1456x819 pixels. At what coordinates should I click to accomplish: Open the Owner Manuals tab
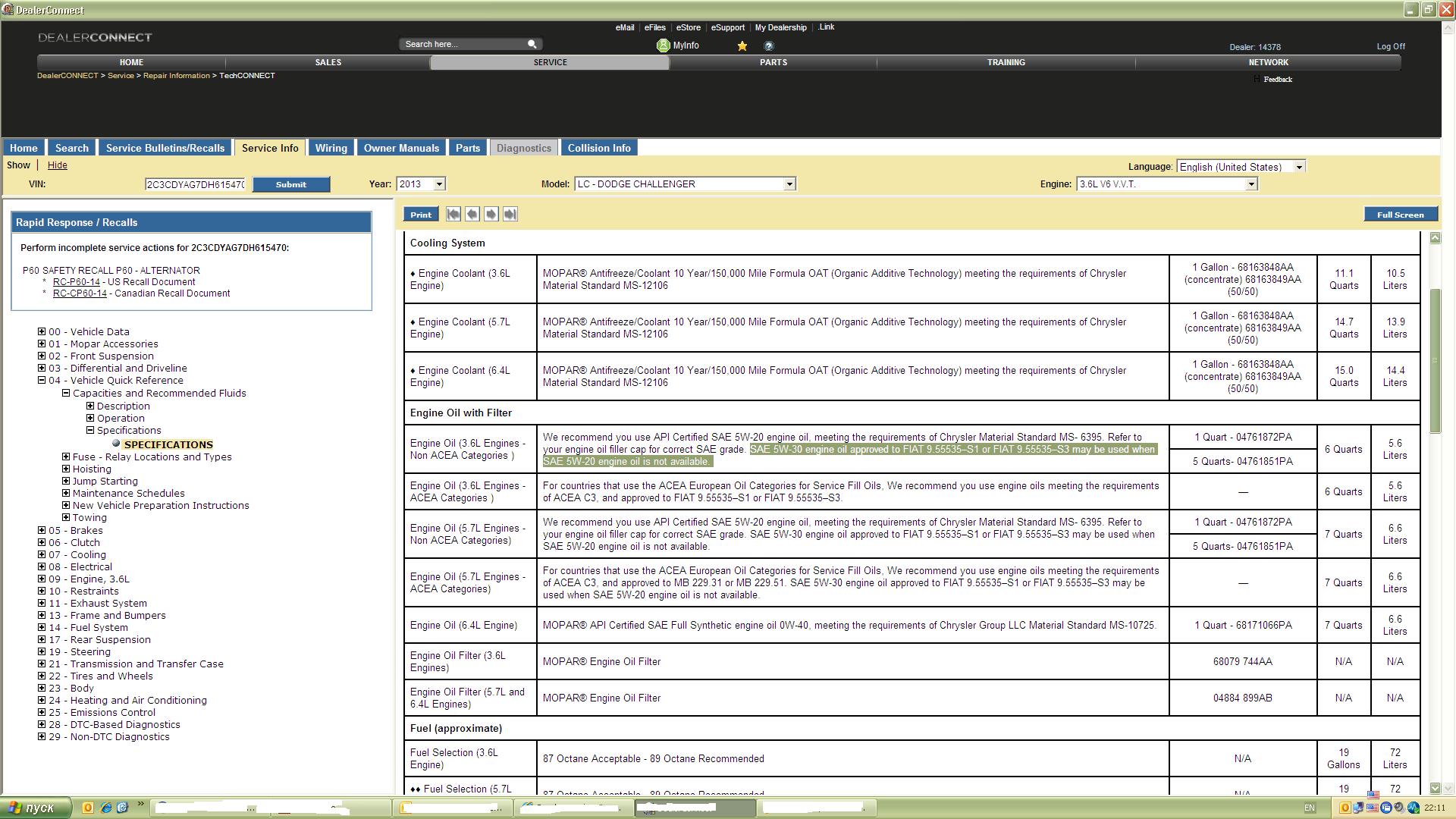(x=401, y=148)
